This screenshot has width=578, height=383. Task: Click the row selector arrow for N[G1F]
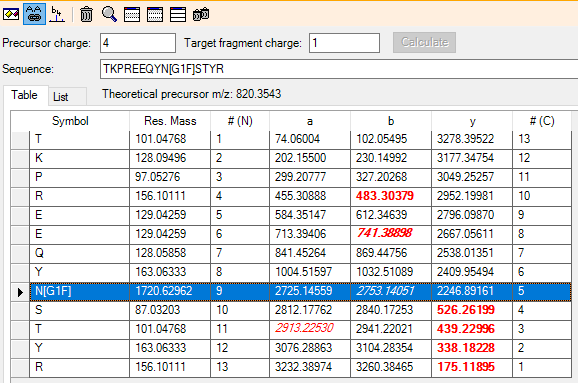(x=20, y=292)
